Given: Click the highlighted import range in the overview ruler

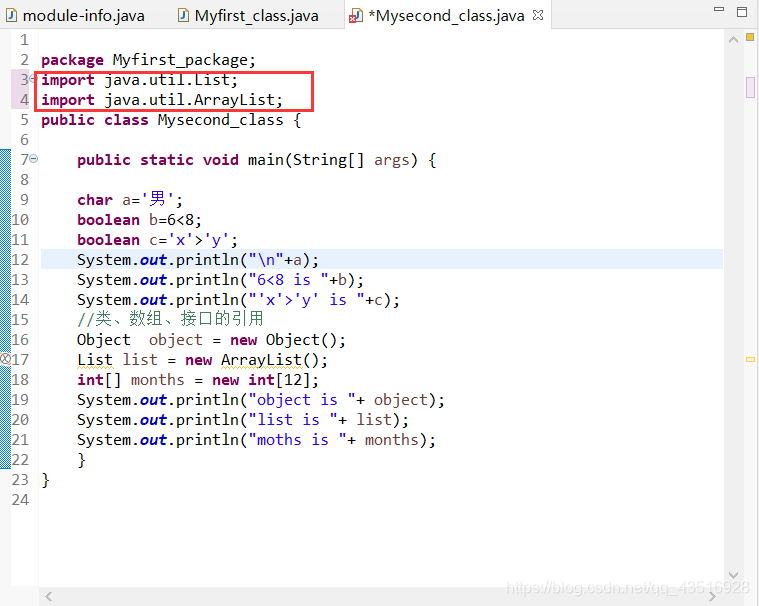Looking at the screenshot, I should (x=750, y=88).
